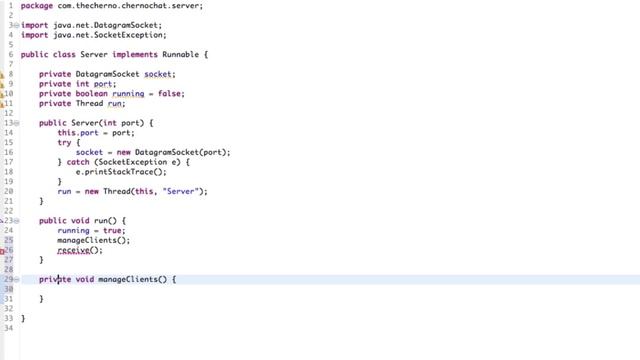Screen dimensions: 640x360
Task: Collapse the run() method at line 23
Action: (17, 221)
